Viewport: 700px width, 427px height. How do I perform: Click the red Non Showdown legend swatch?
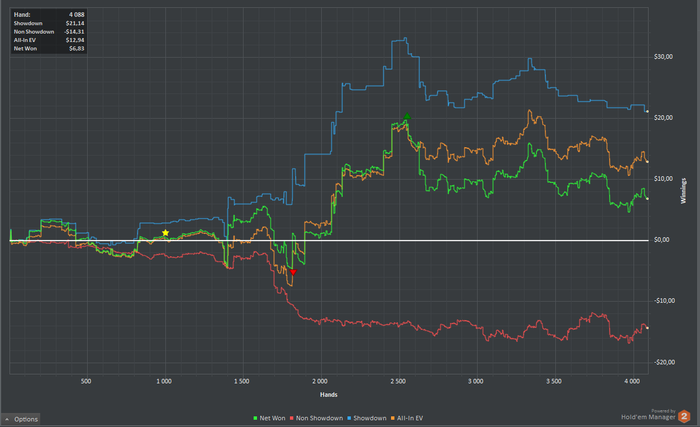point(292,419)
